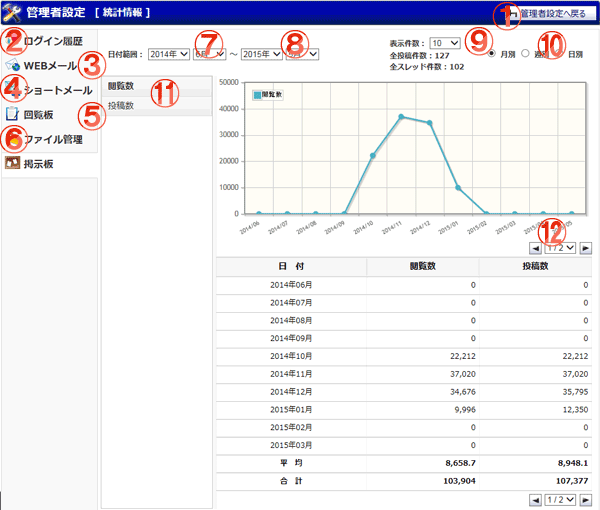Click the ファイル管理 icon in sidebar
Screen dimensions: 600x510
[12, 138]
